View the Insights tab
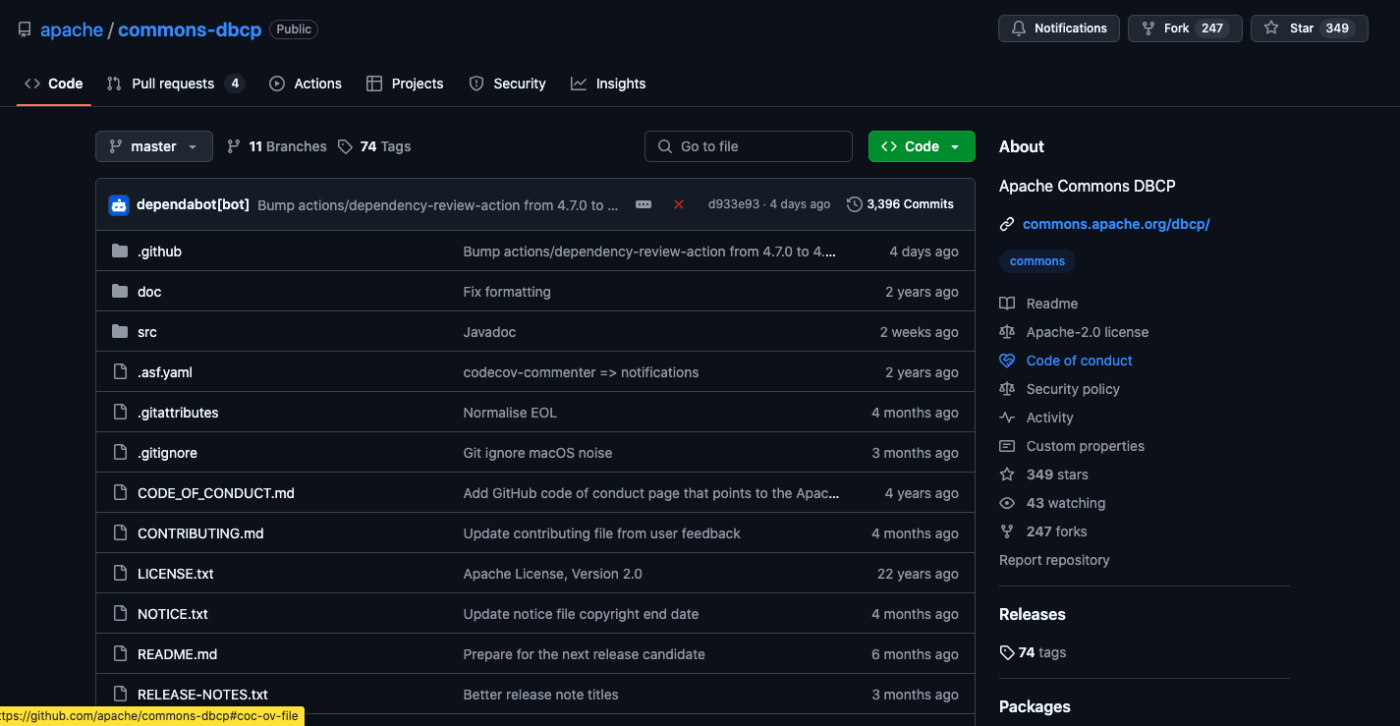 pos(608,84)
